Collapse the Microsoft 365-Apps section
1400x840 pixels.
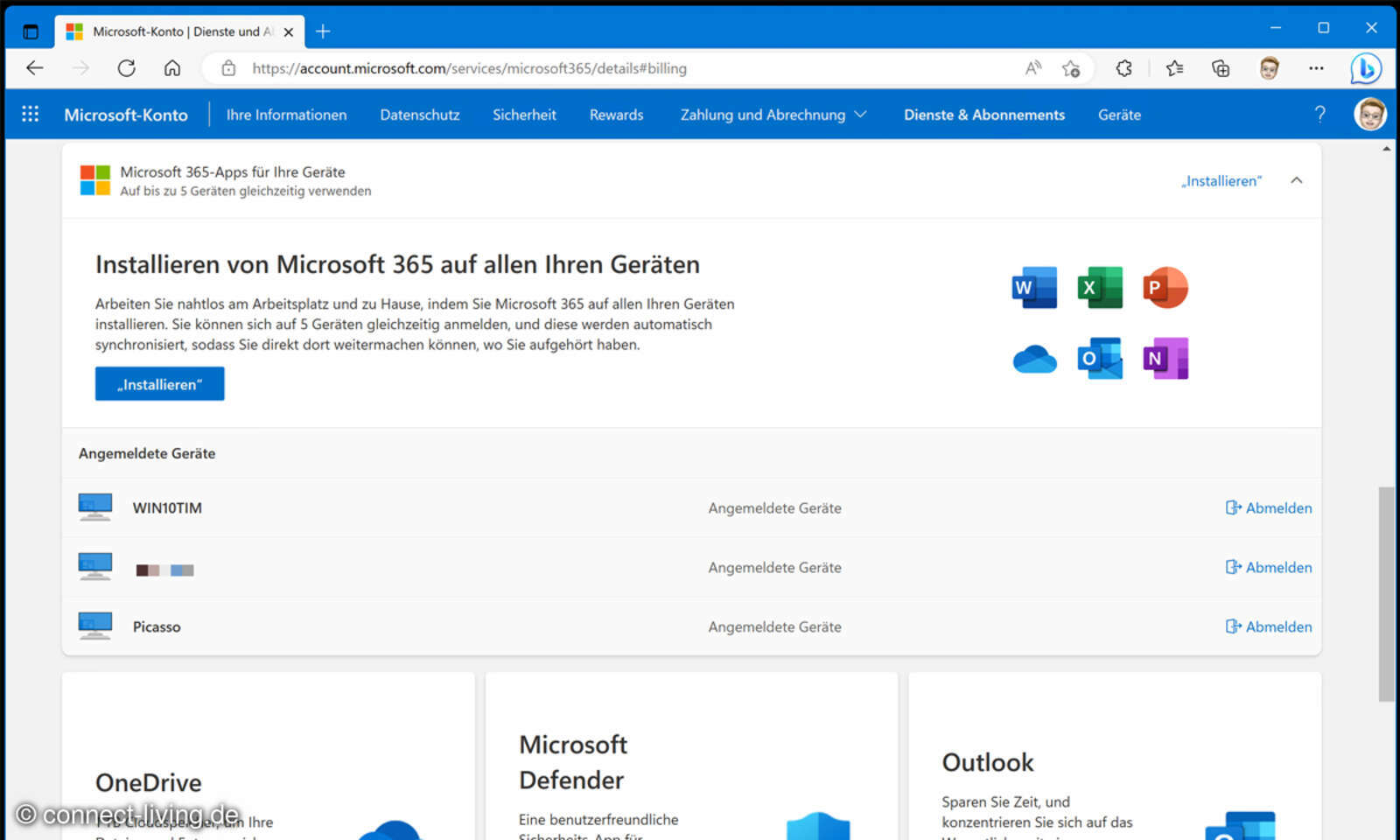(1297, 180)
